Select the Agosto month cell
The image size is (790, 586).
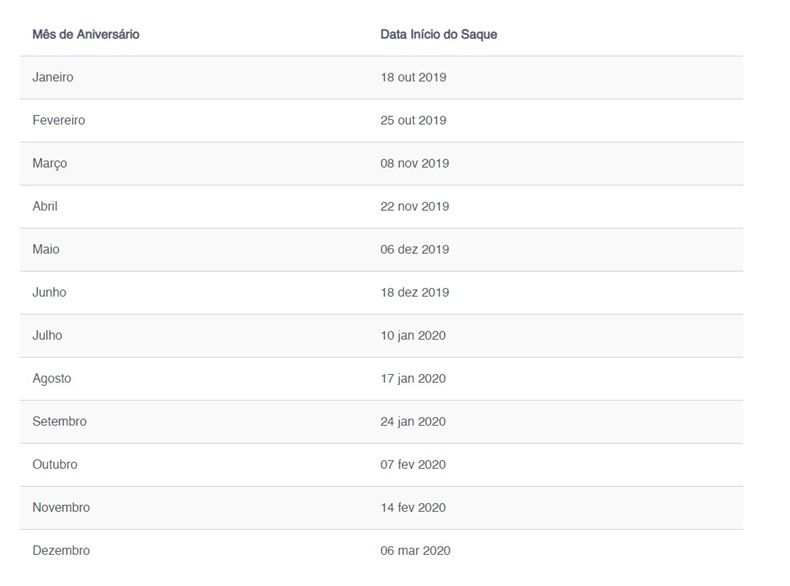tap(52, 378)
